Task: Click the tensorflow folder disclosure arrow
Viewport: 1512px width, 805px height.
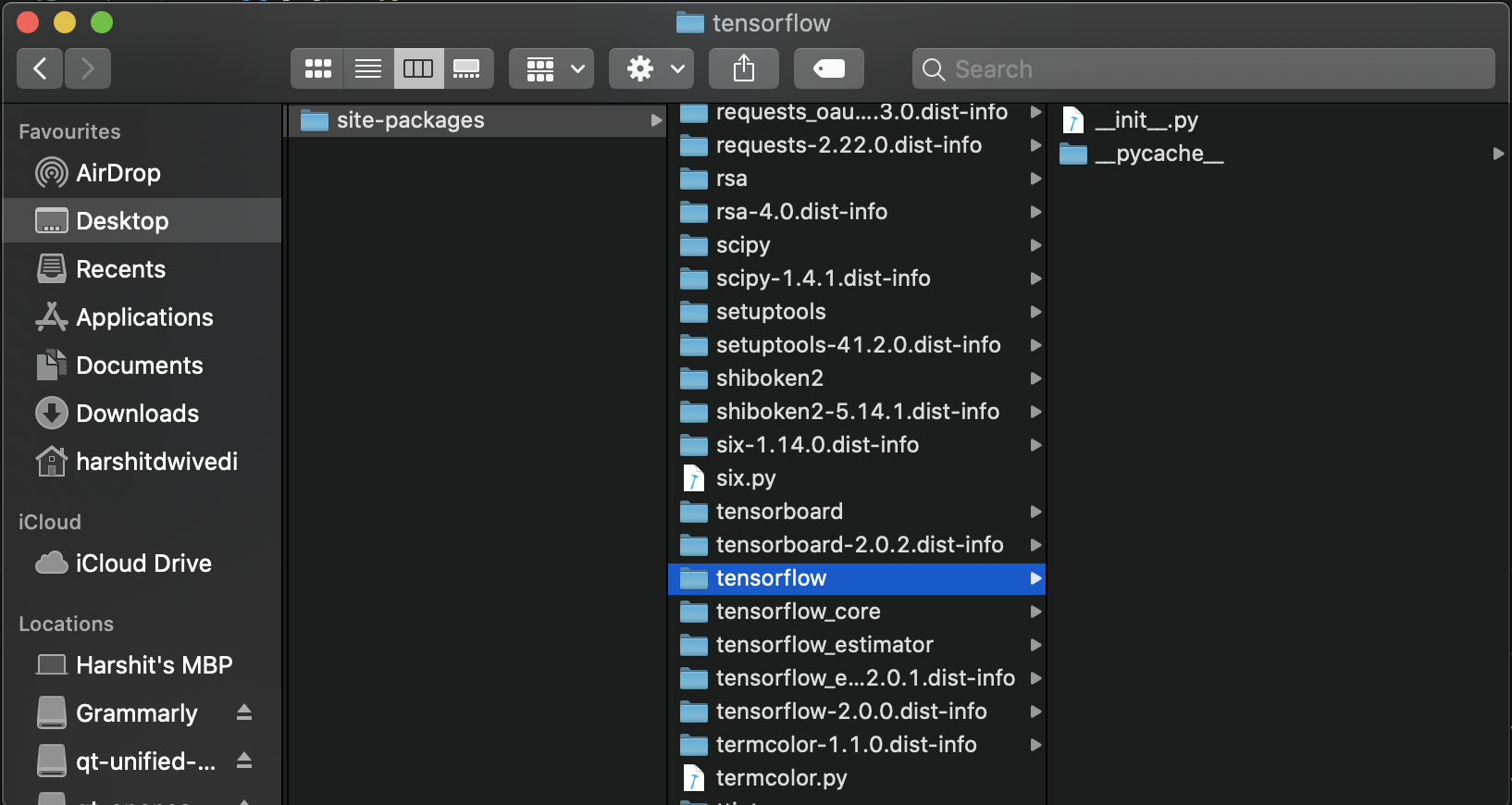Action: (1036, 578)
